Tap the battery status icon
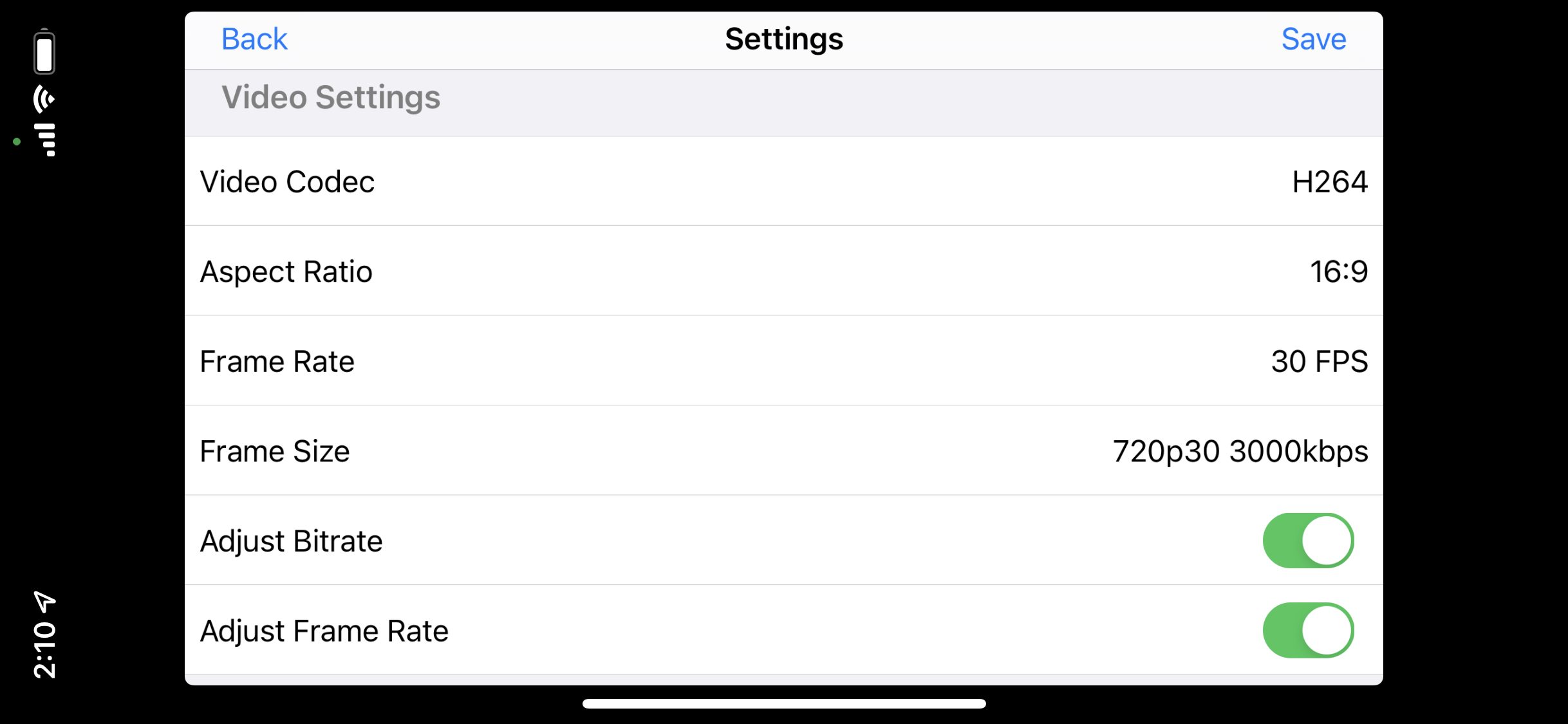The width and height of the screenshot is (1568, 724). point(44,51)
